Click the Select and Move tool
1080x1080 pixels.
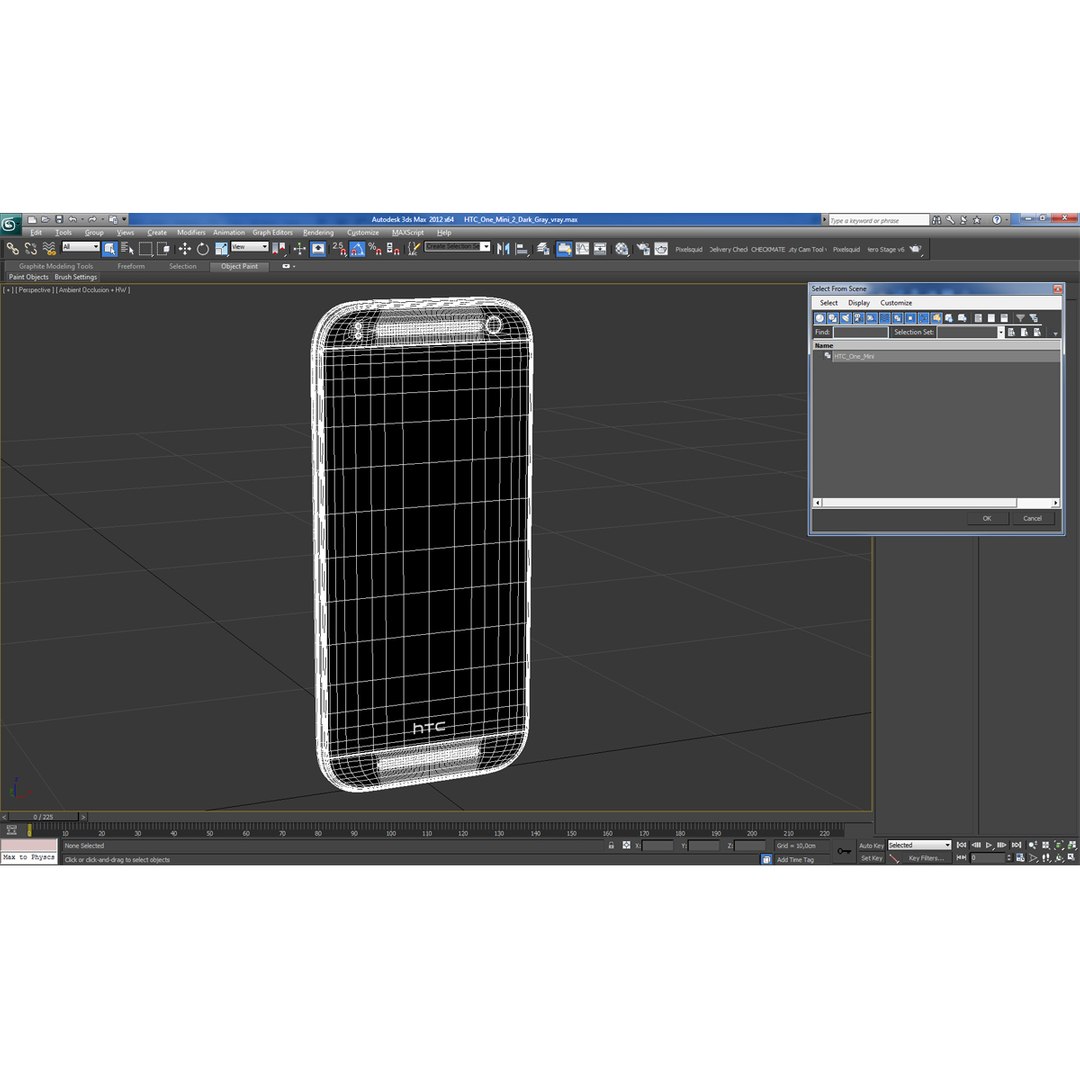[185, 249]
